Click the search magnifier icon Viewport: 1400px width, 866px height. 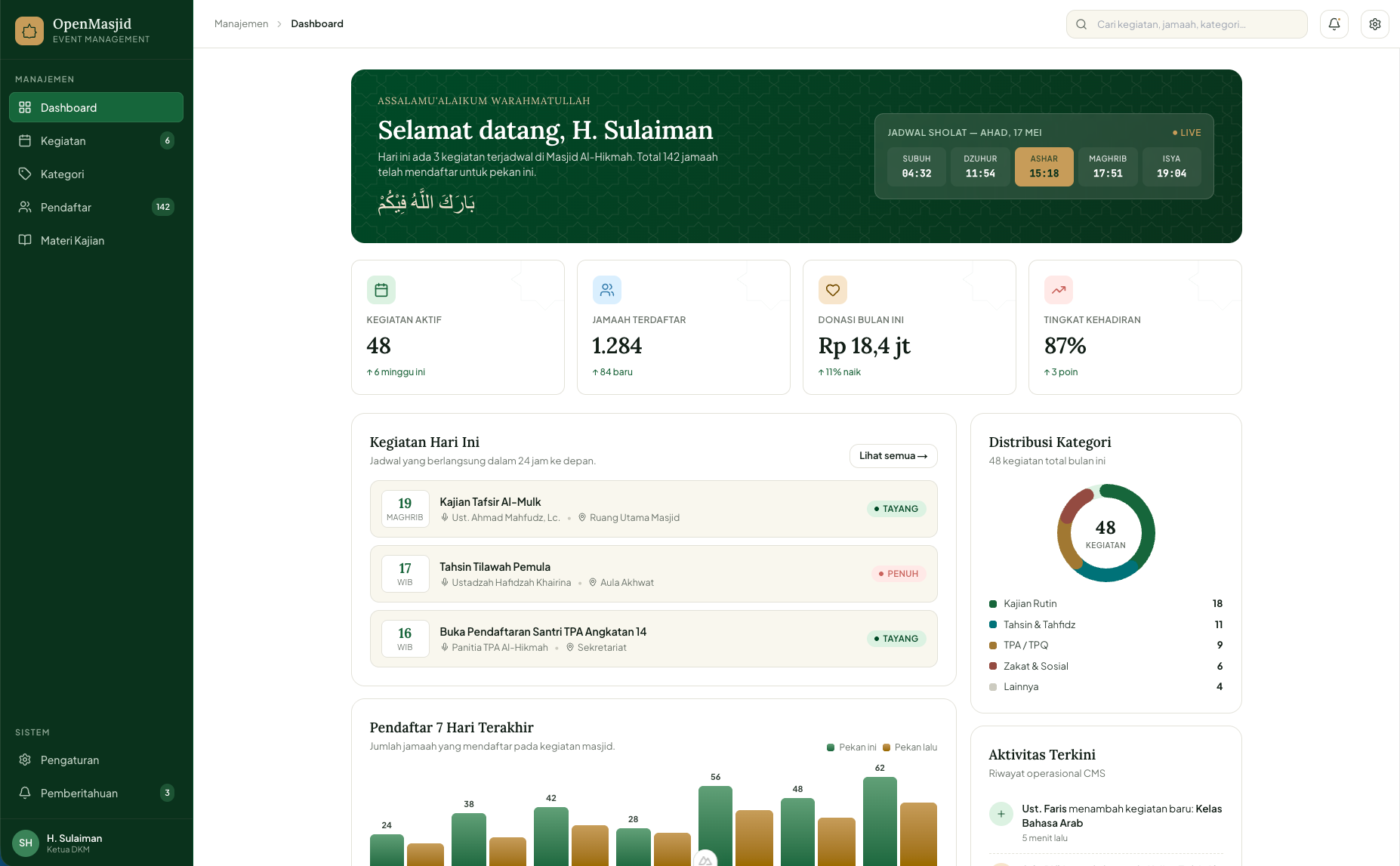point(1081,24)
